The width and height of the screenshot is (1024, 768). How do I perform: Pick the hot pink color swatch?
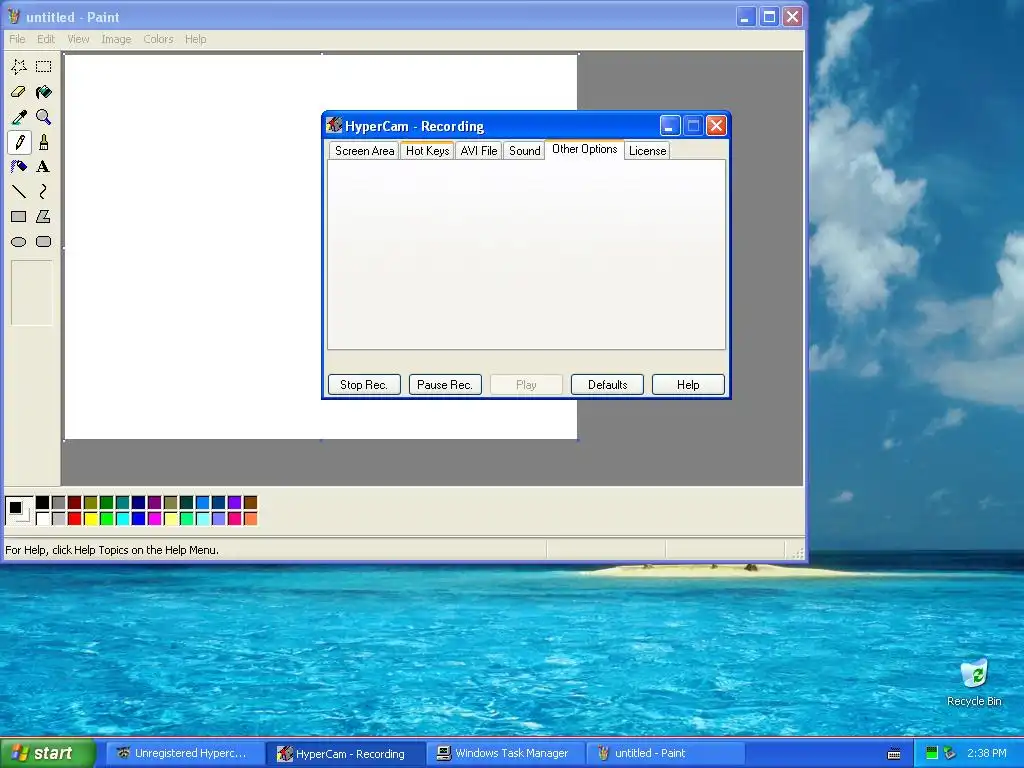click(x=234, y=519)
